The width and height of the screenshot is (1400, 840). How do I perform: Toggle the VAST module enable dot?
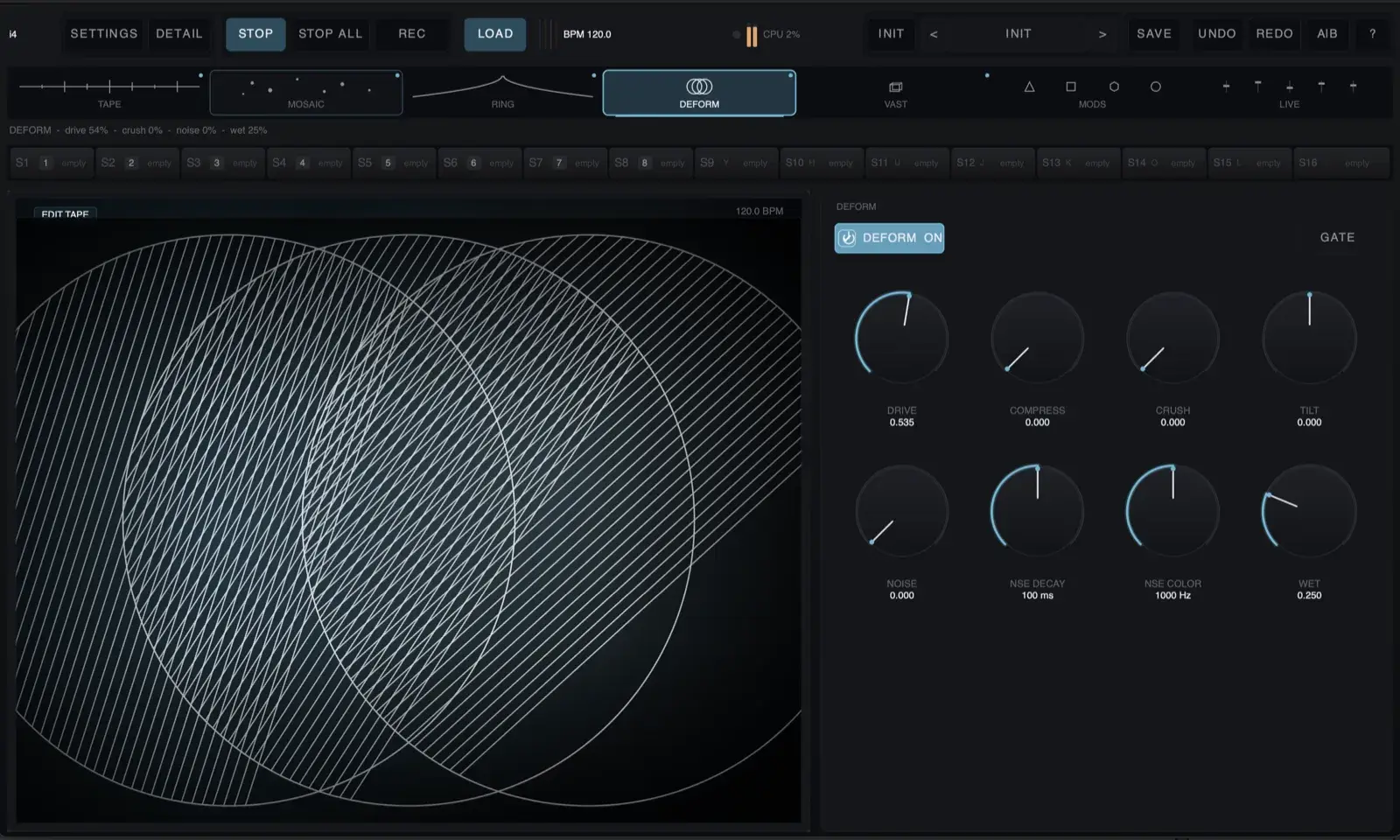click(x=987, y=75)
